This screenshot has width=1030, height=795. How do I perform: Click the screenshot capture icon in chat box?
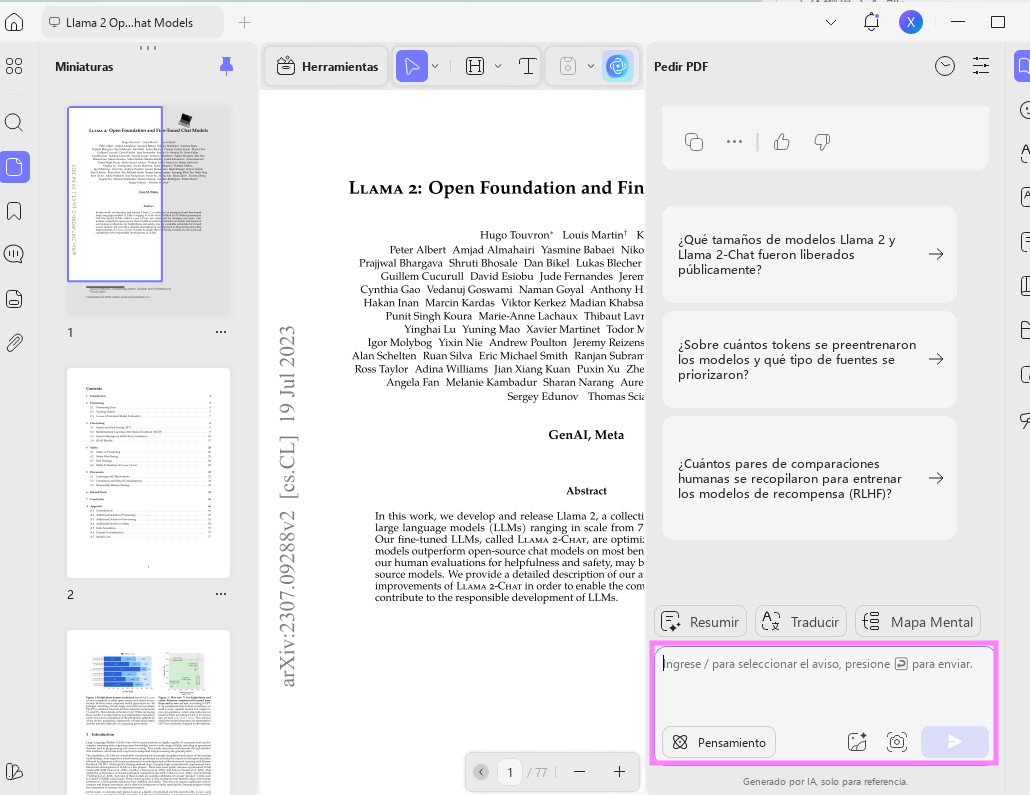tap(897, 742)
